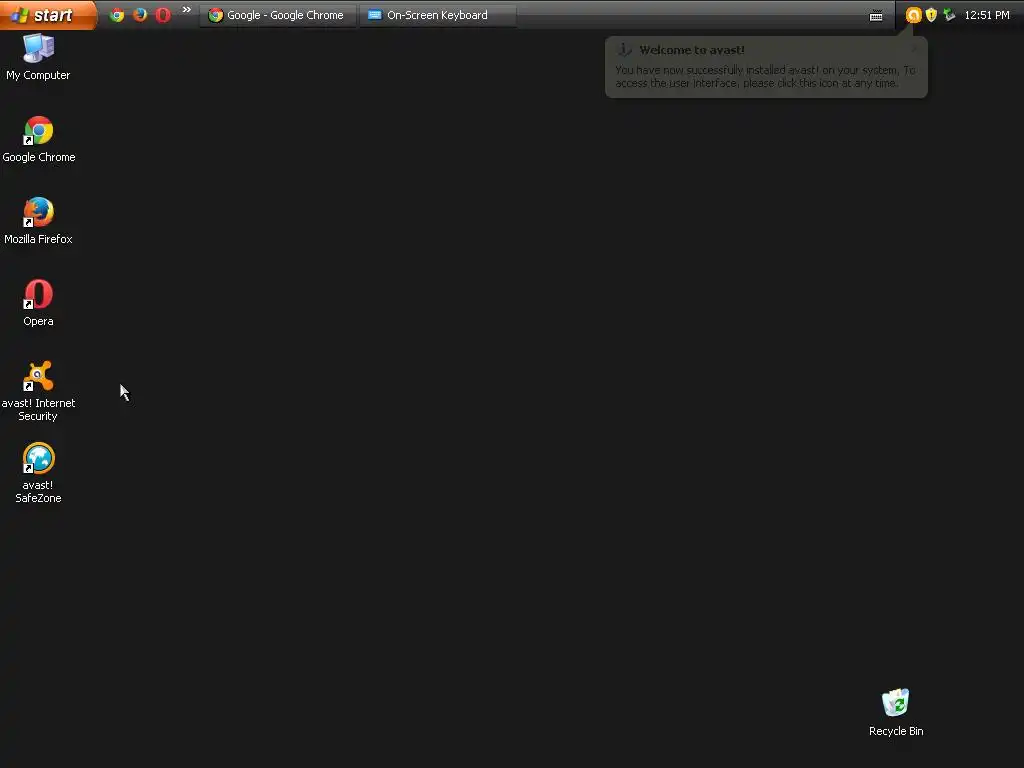Click the Welcome to avast! balloon message
The image size is (1024, 768).
pos(765,67)
